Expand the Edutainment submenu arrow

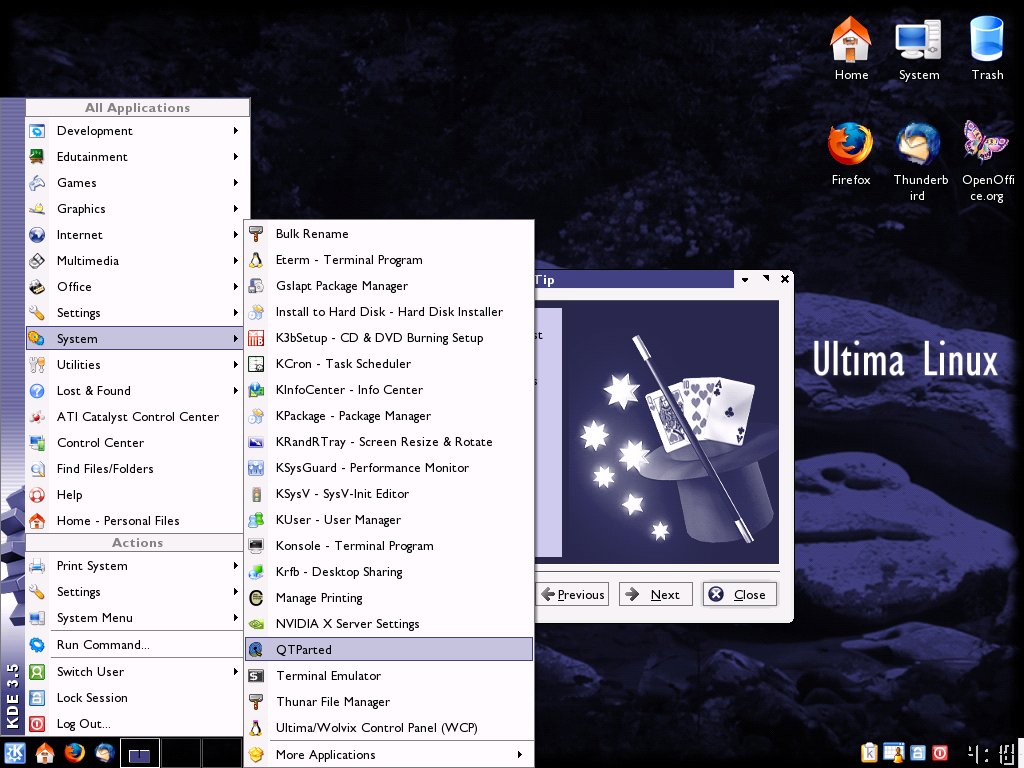236,157
